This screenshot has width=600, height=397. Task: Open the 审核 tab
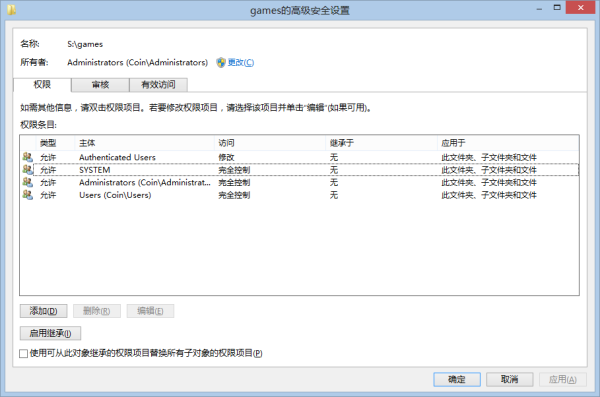click(x=100, y=85)
